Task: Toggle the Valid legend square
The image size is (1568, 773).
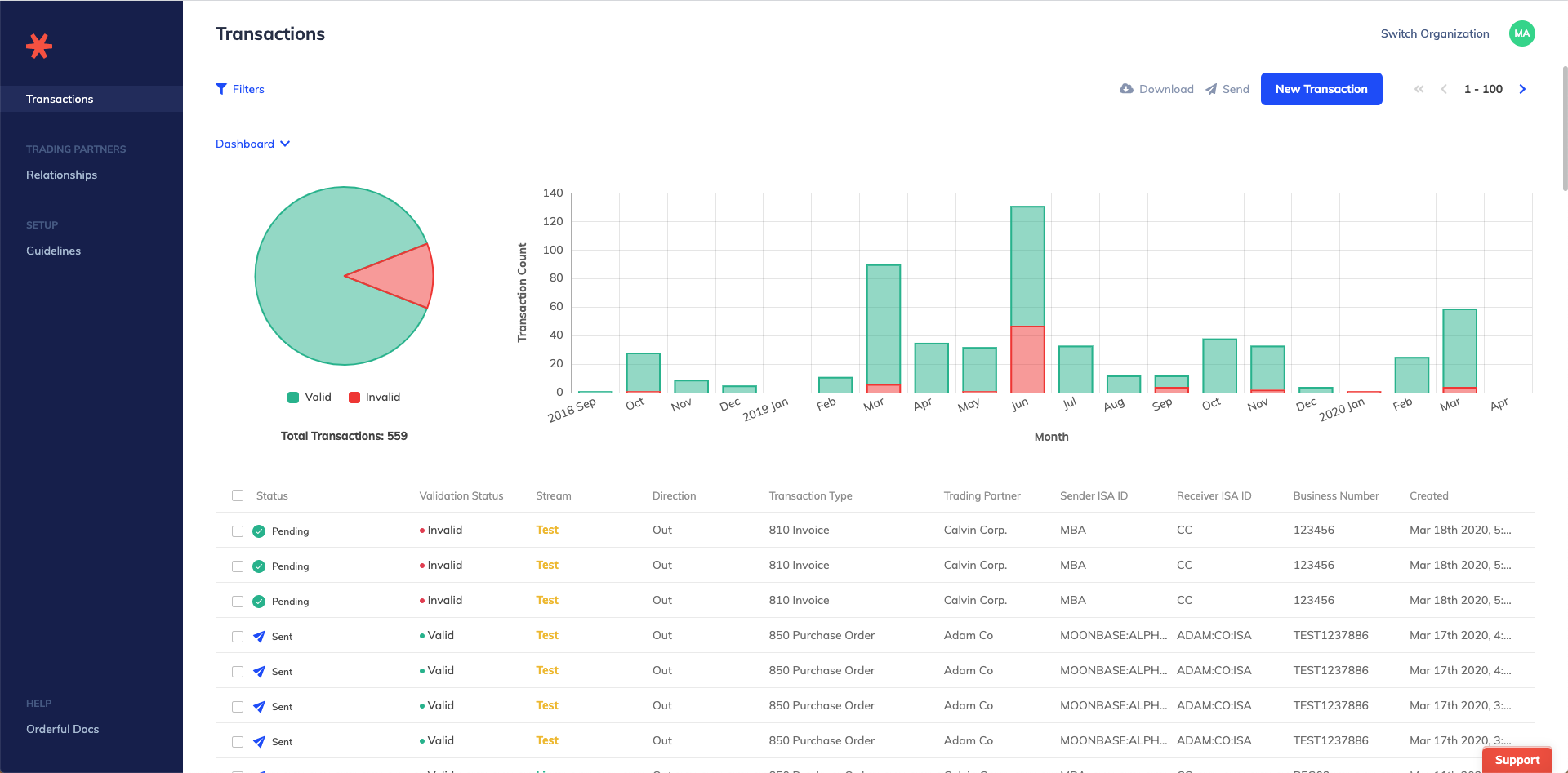Action: [x=293, y=398]
